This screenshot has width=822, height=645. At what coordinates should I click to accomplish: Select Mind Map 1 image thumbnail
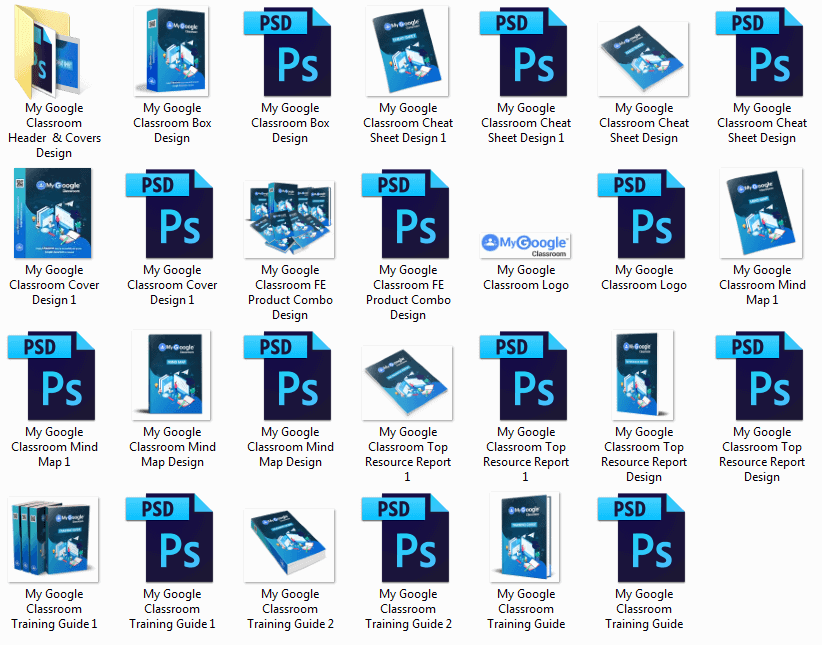pyautogui.click(x=761, y=213)
